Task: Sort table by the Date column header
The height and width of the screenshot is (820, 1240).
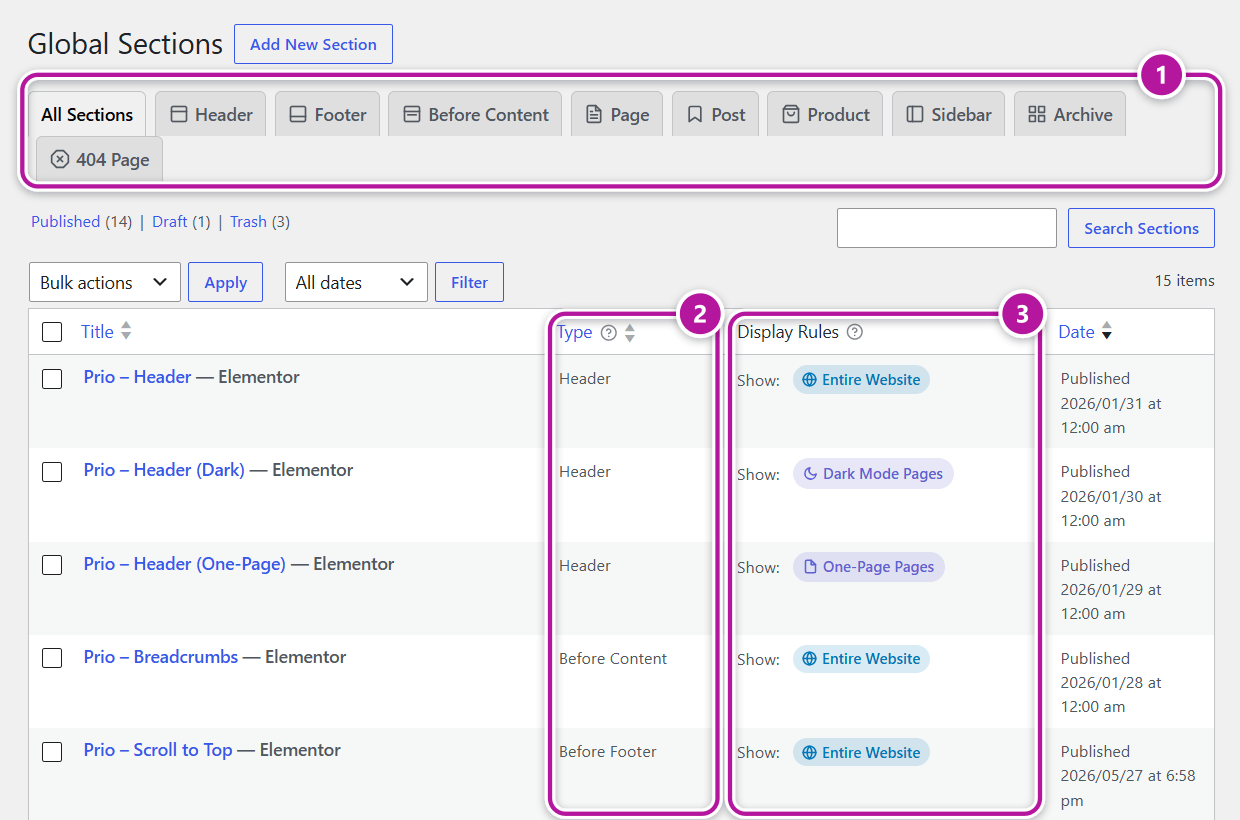Action: point(1076,332)
